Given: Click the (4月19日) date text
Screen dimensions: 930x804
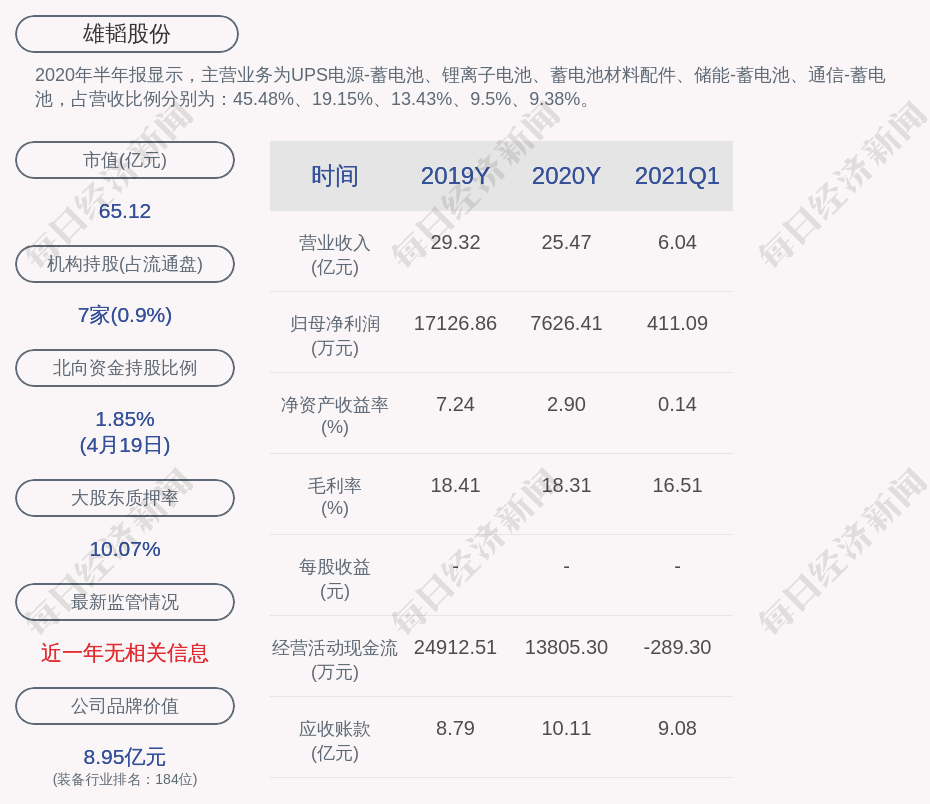Looking at the screenshot, I should pyautogui.click(x=125, y=445).
